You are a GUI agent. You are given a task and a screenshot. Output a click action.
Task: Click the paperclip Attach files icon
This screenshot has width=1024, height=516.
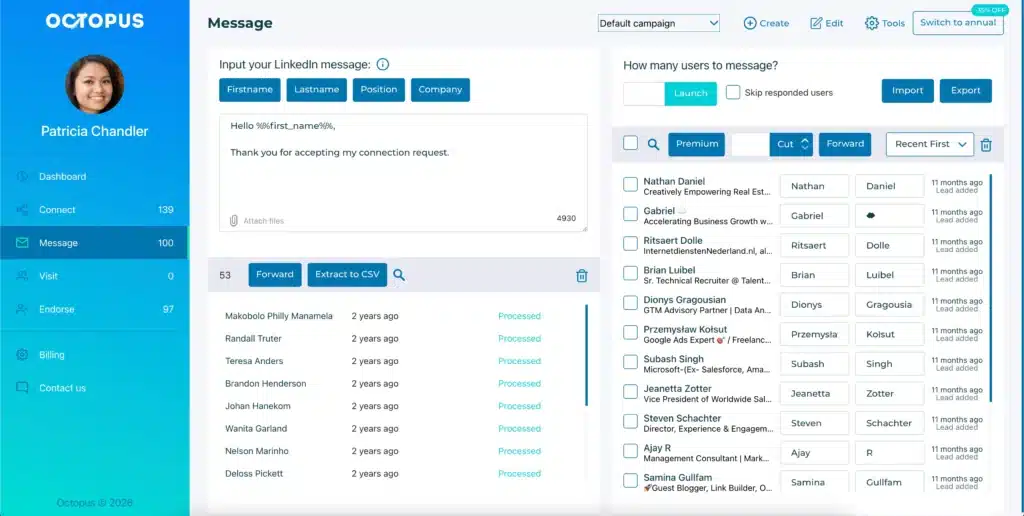(234, 220)
